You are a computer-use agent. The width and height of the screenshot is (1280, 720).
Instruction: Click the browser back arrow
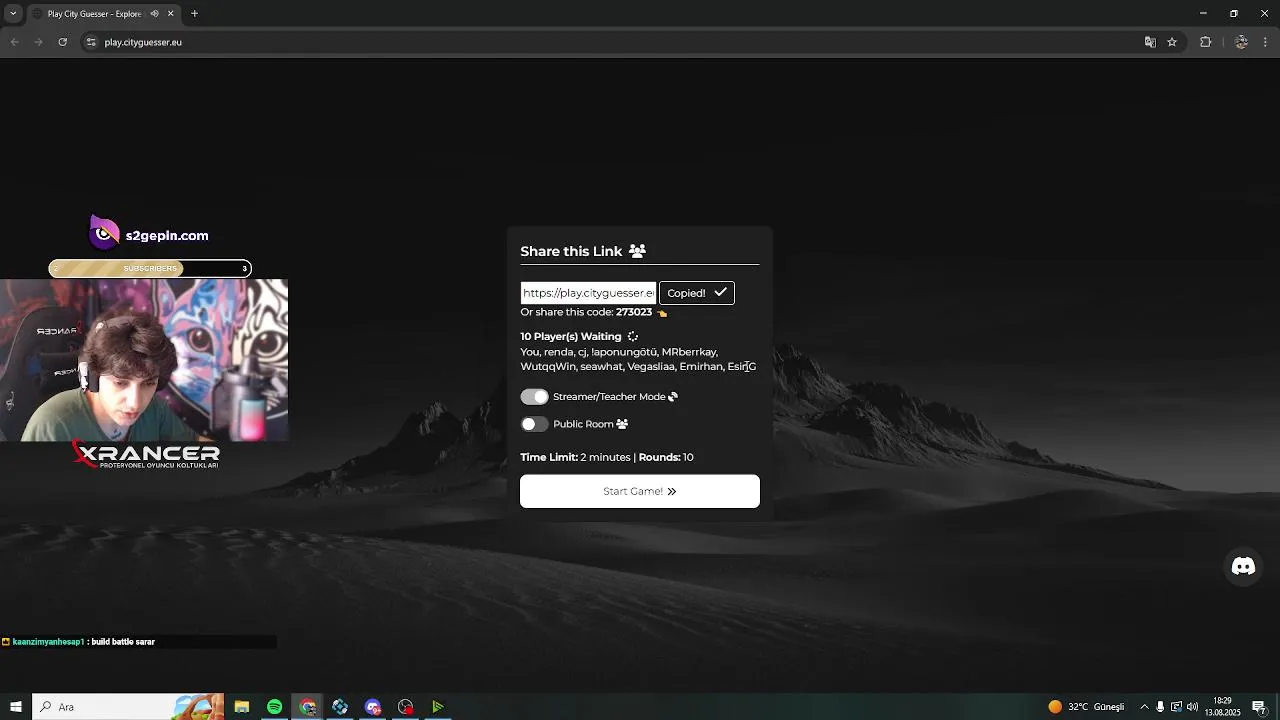tap(14, 42)
